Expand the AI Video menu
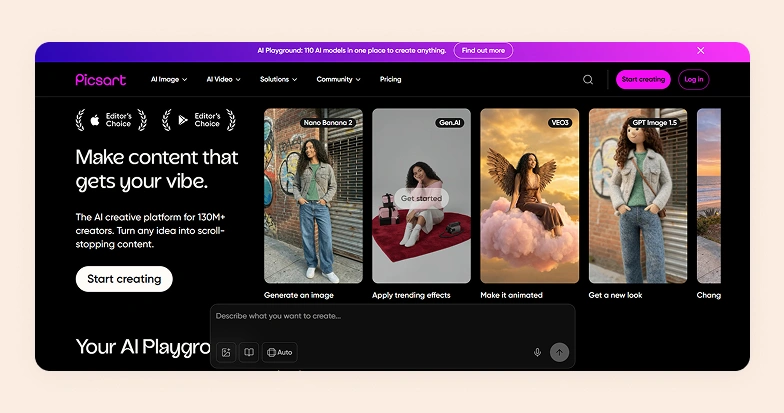This screenshot has width=784, height=413. (224, 80)
